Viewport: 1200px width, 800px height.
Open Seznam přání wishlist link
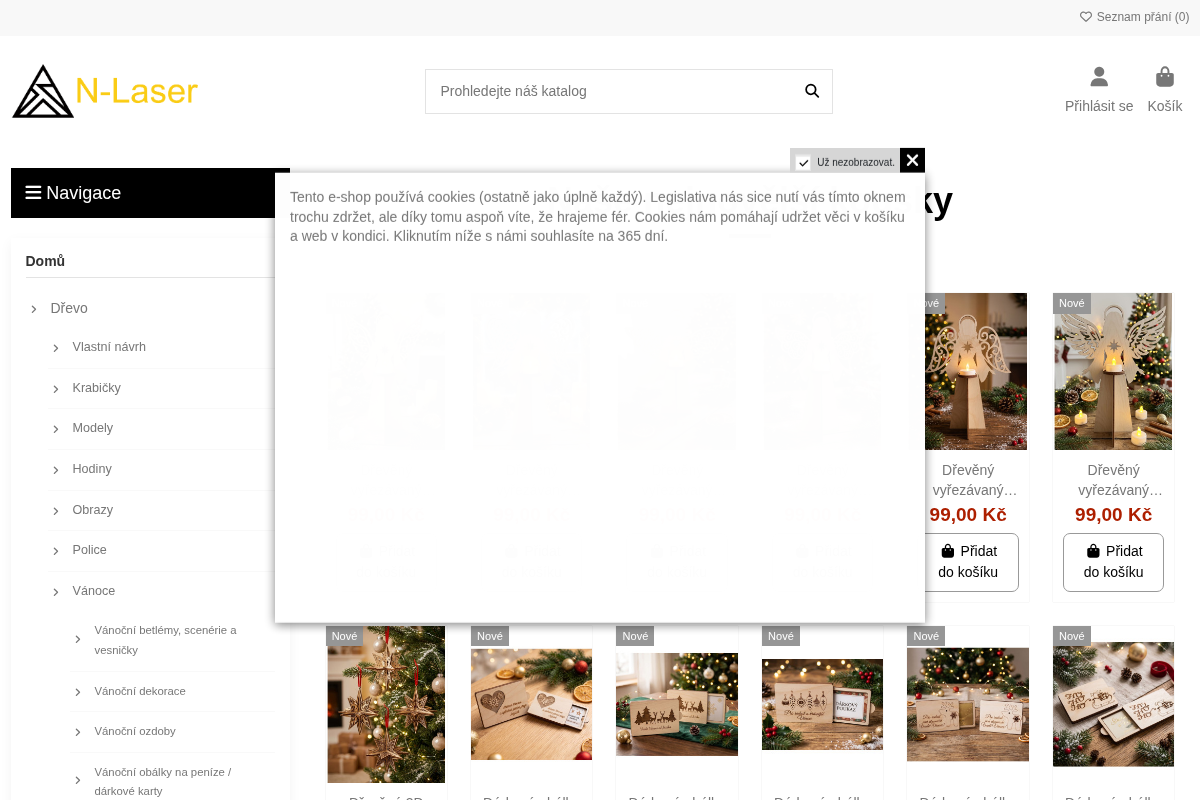click(1134, 17)
